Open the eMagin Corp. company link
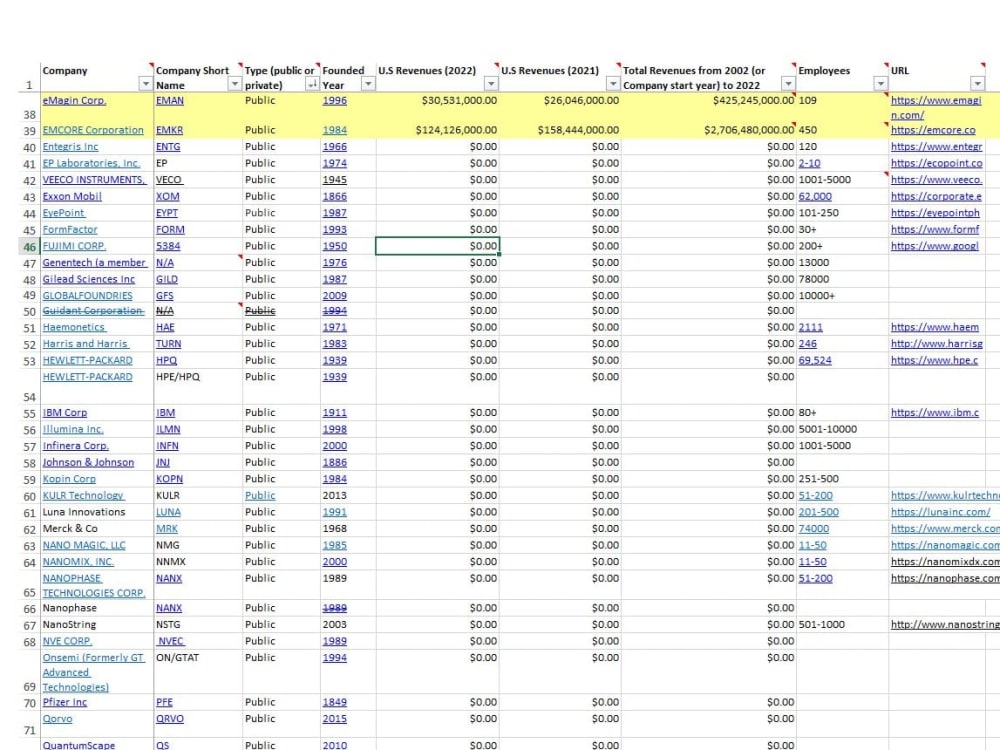 74,101
